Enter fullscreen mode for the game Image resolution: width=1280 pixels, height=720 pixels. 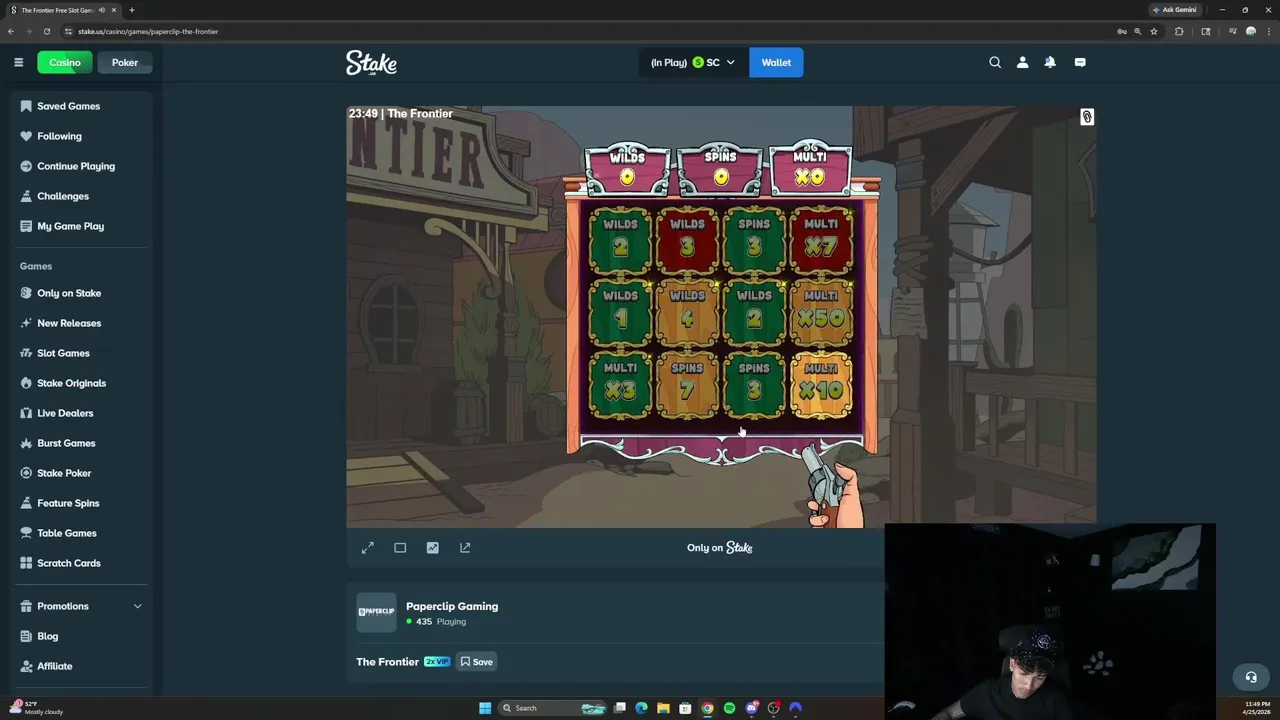(368, 548)
